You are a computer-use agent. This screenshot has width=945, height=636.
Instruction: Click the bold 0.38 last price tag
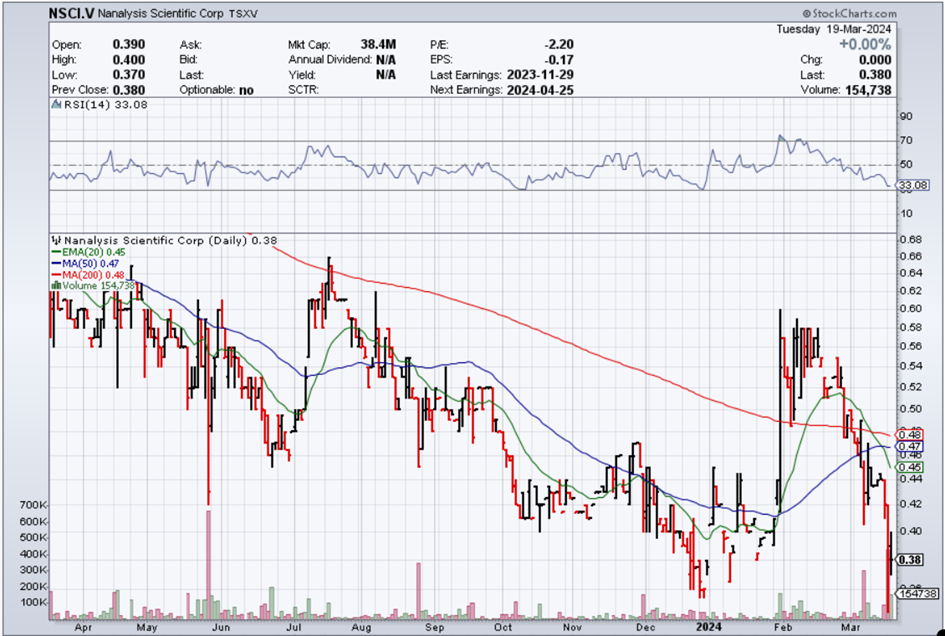[x=910, y=560]
